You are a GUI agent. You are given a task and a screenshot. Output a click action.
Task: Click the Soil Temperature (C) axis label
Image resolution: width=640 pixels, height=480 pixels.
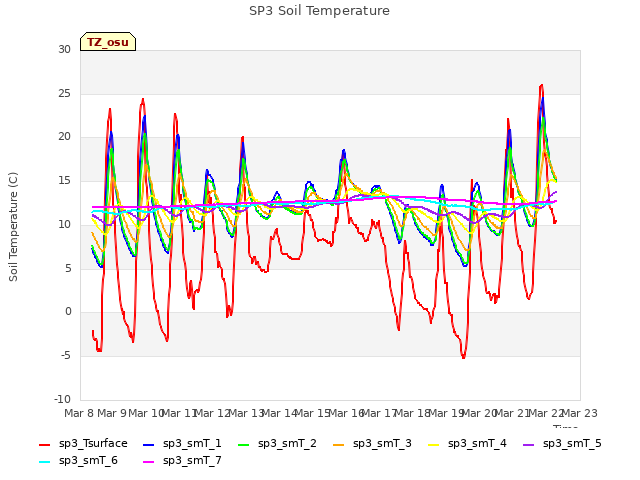coord(13,227)
